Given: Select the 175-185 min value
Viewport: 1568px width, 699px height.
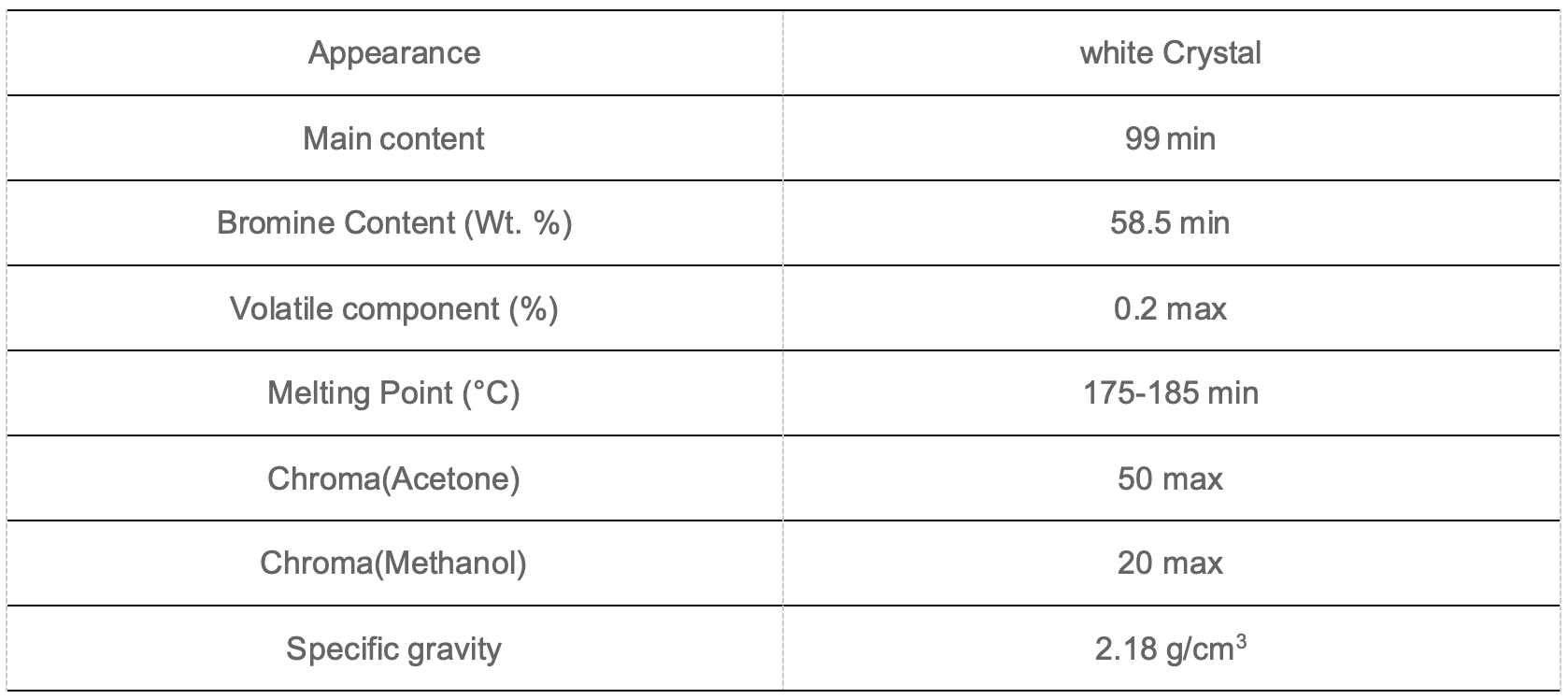Looking at the screenshot, I should point(1170,392).
